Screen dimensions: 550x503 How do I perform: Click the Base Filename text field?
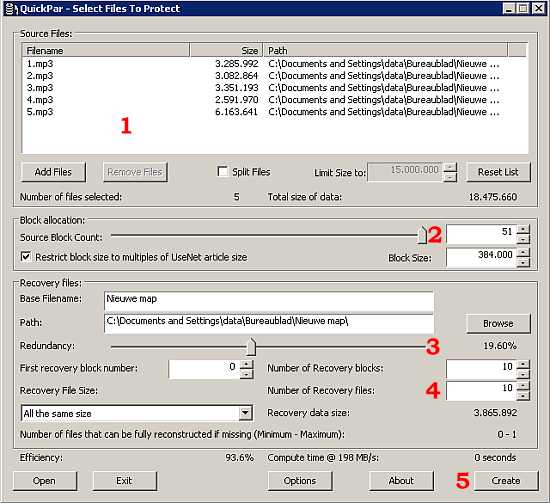tap(269, 301)
